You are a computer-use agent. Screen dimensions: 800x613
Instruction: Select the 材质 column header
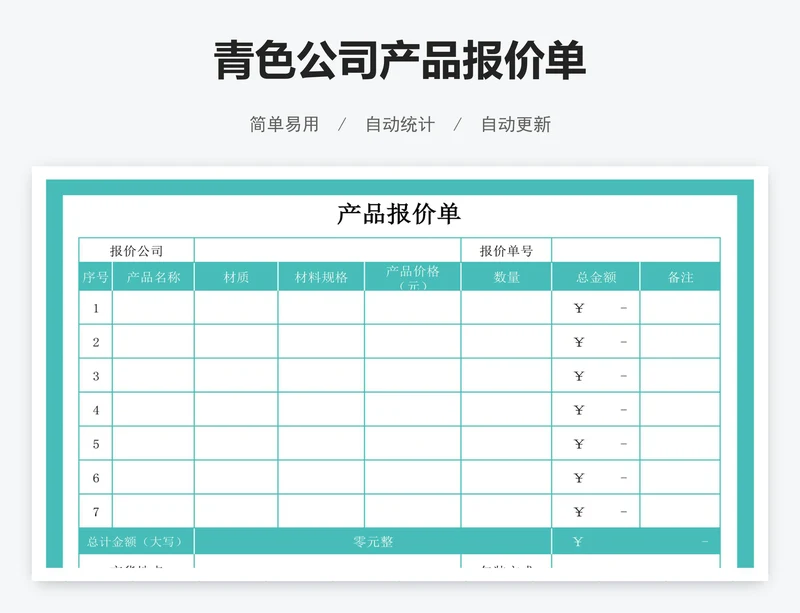click(x=236, y=277)
